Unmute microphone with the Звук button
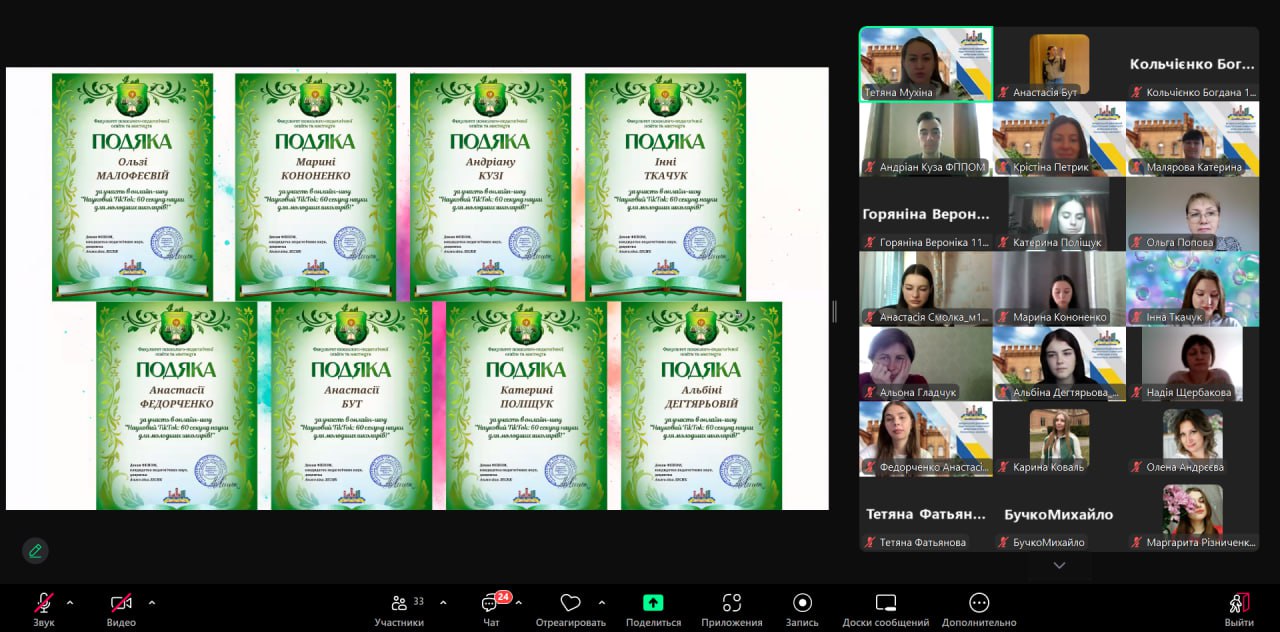 click(x=43, y=608)
